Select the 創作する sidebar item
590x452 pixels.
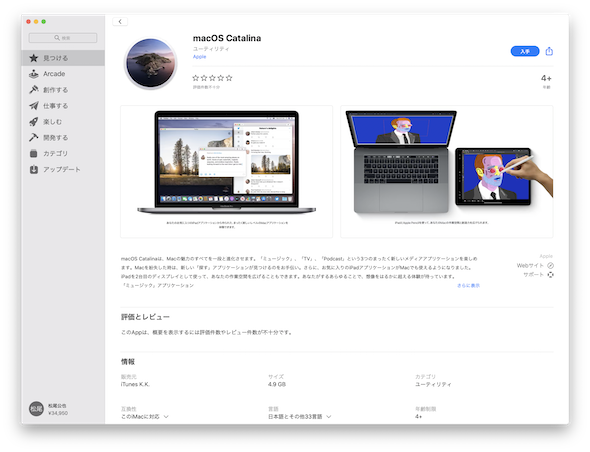[63, 90]
